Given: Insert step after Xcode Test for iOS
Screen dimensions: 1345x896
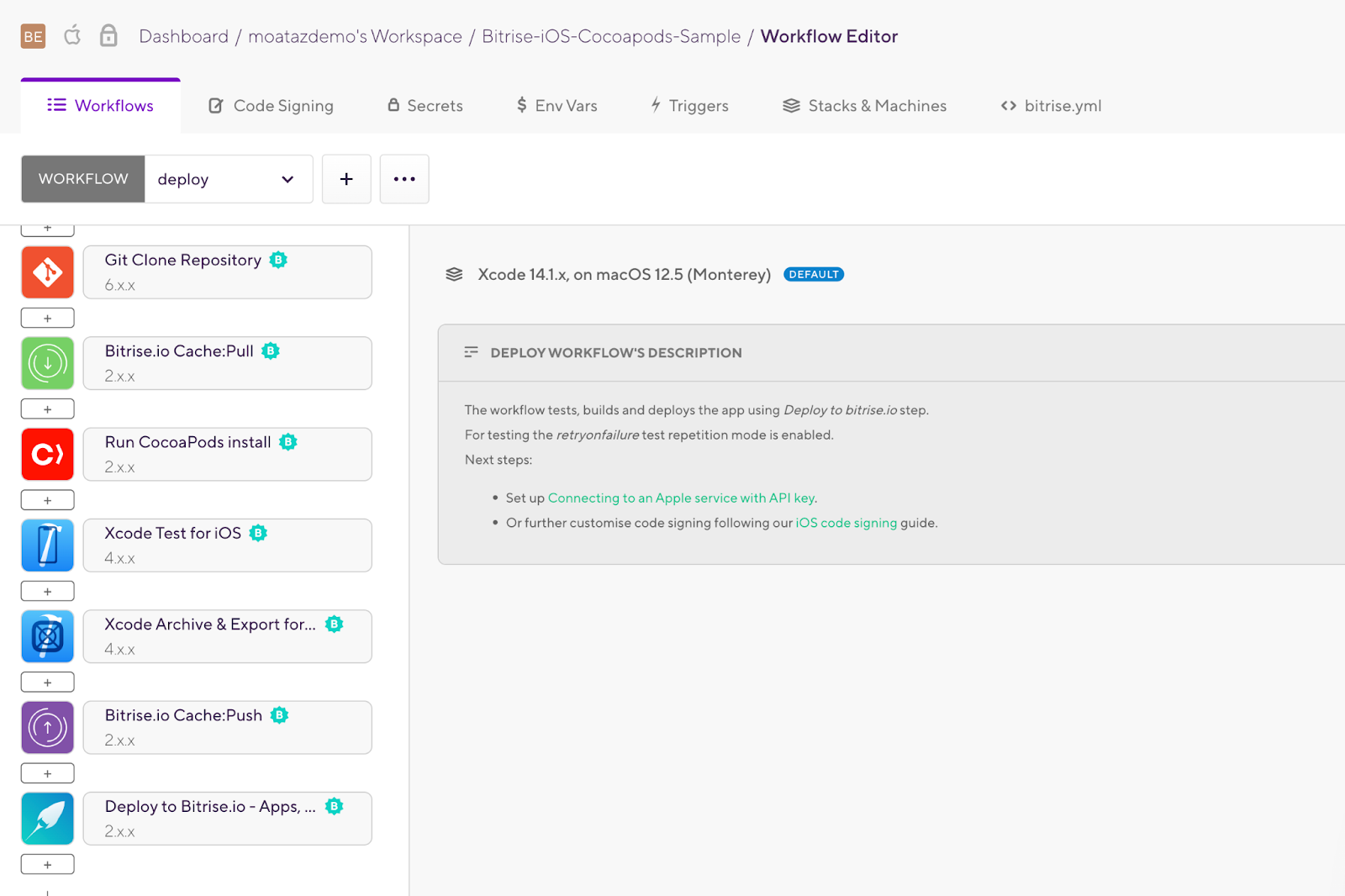Looking at the screenshot, I should click(x=48, y=592).
